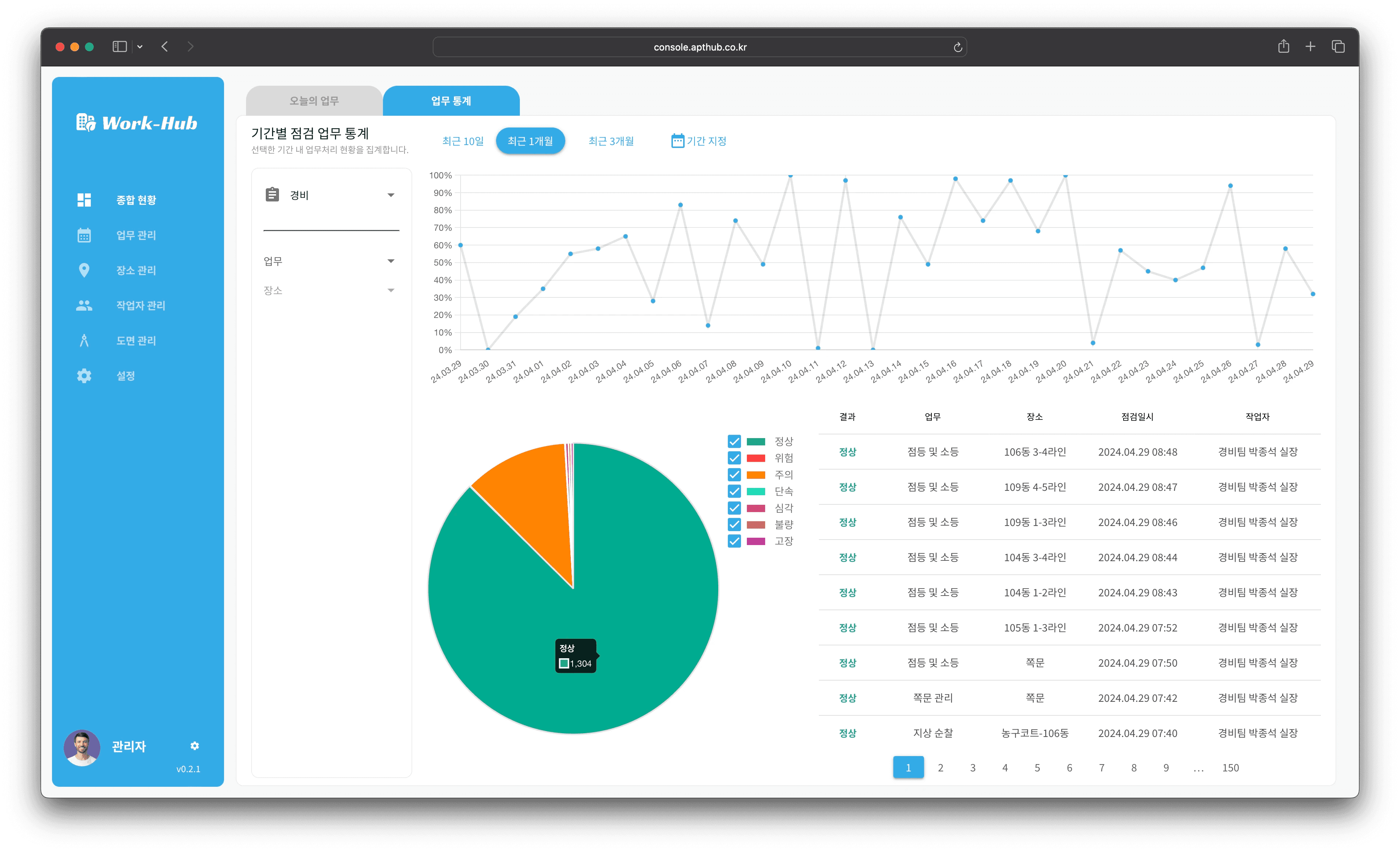Reload the page in the address bar
Screen dimensions: 1400x852
[x=957, y=47]
